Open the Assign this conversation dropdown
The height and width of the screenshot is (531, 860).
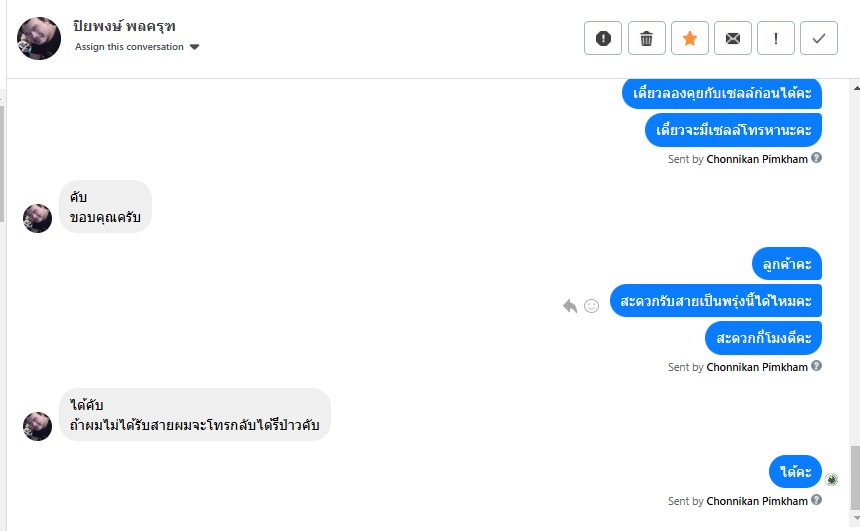tap(137, 47)
